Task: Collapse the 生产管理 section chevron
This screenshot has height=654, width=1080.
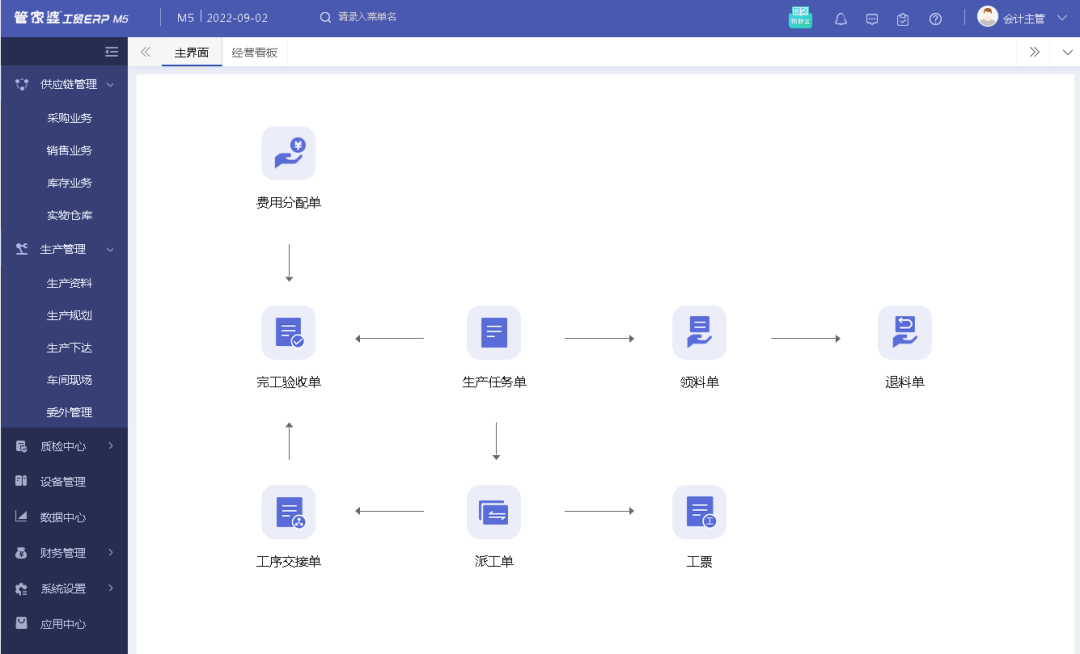Action: [x=110, y=249]
